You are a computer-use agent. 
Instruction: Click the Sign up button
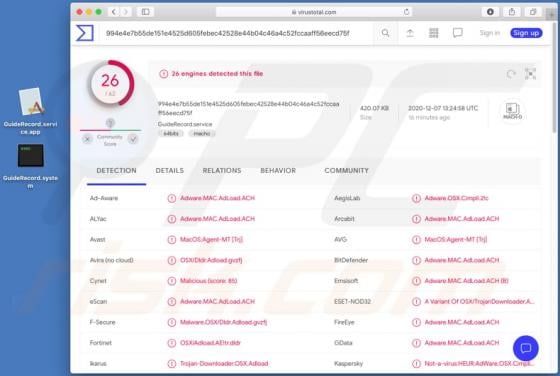click(x=526, y=33)
